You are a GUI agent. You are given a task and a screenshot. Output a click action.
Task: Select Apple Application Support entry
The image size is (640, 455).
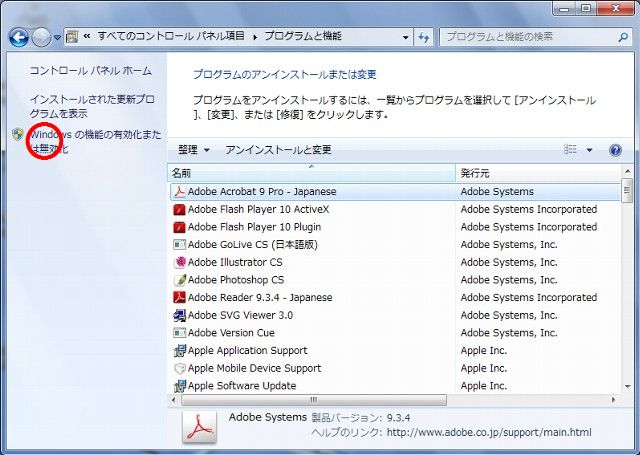[x=248, y=351]
